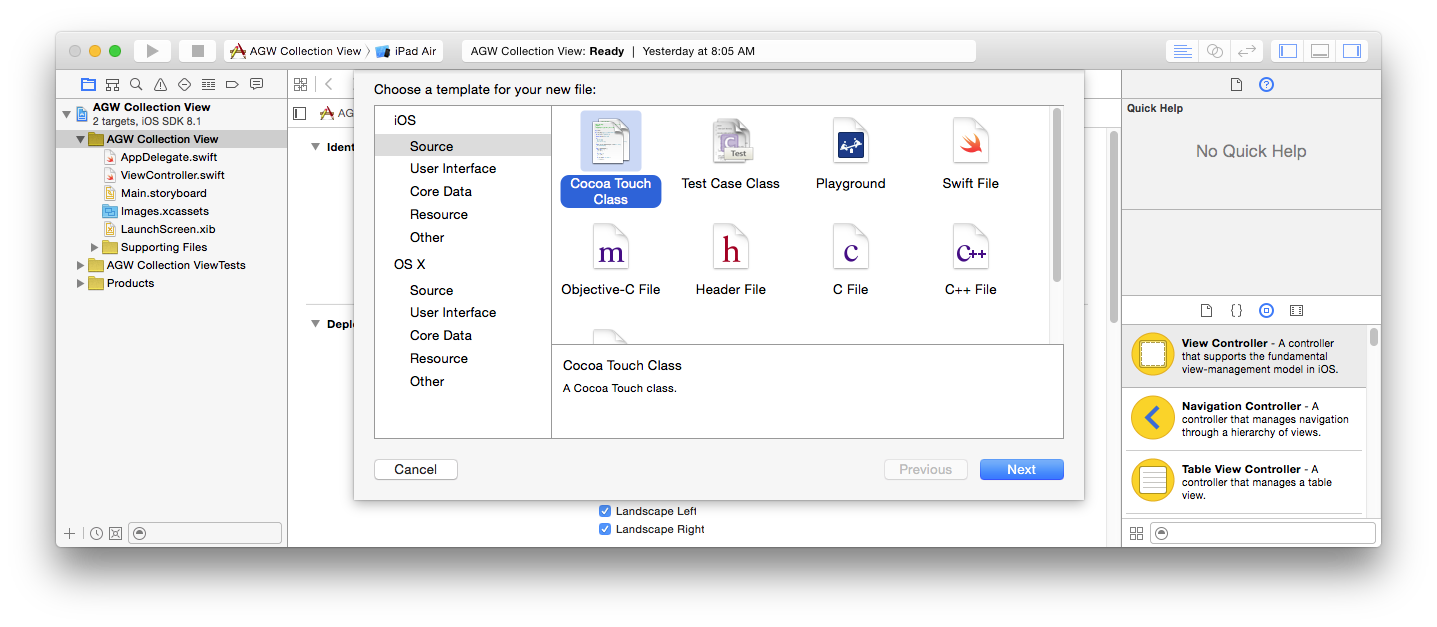Collapse the AGW Collection View project root
The image size is (1437, 627).
pyautogui.click(x=67, y=114)
